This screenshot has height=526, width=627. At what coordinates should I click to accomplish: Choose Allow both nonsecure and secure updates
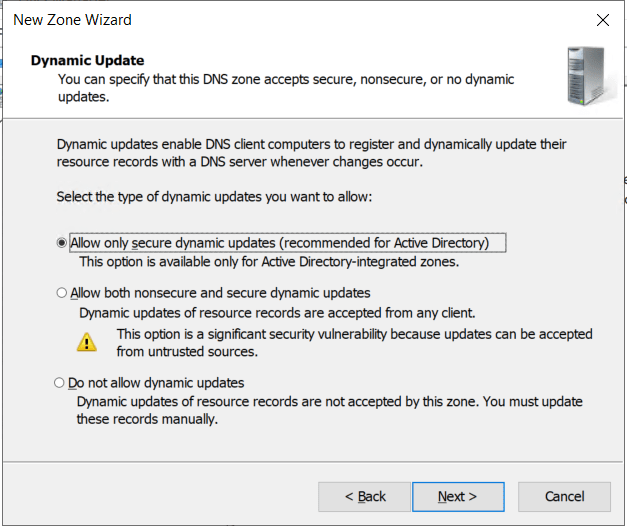pyautogui.click(x=62, y=293)
